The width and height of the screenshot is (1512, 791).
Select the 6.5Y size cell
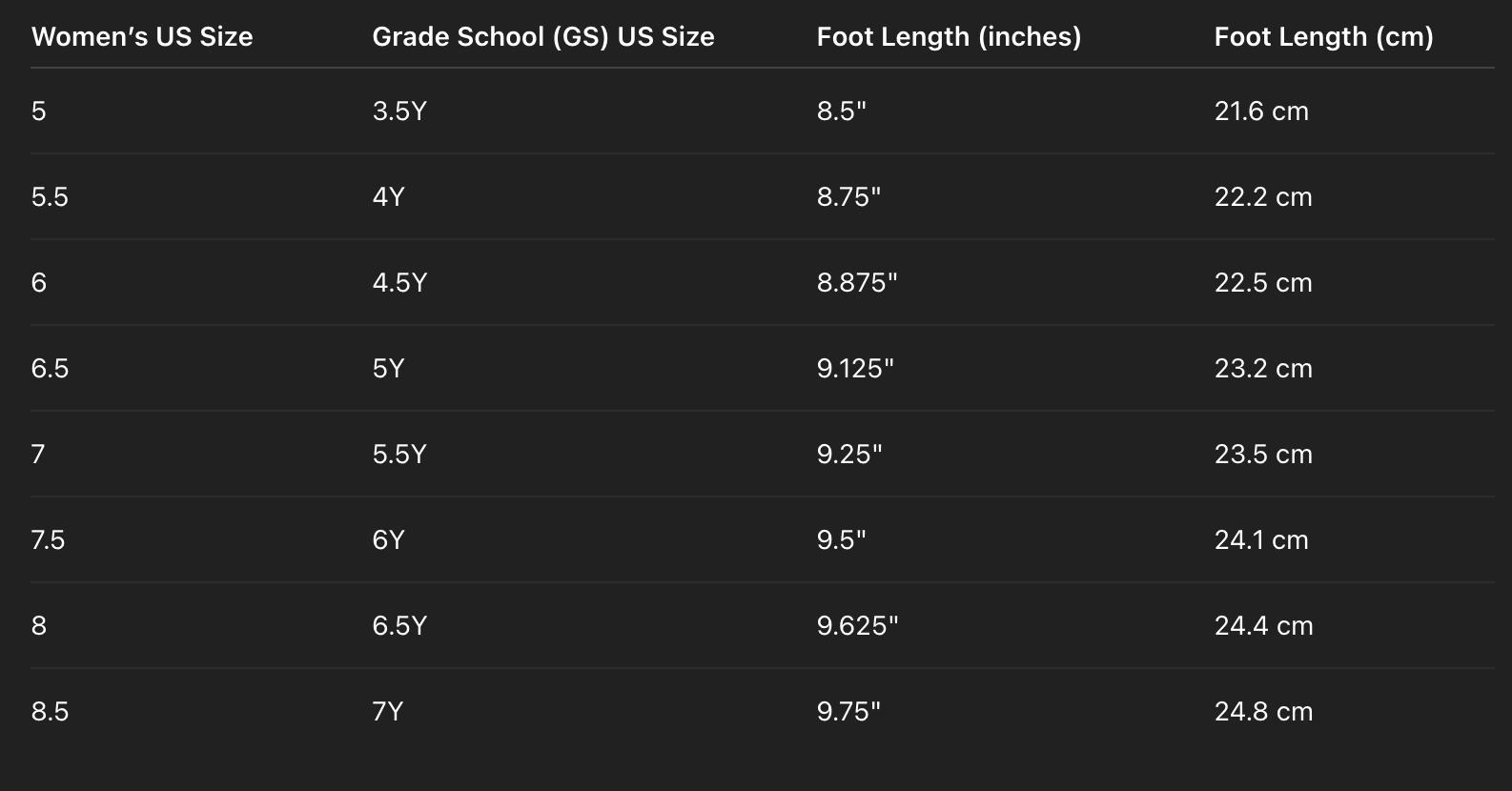[x=399, y=626]
